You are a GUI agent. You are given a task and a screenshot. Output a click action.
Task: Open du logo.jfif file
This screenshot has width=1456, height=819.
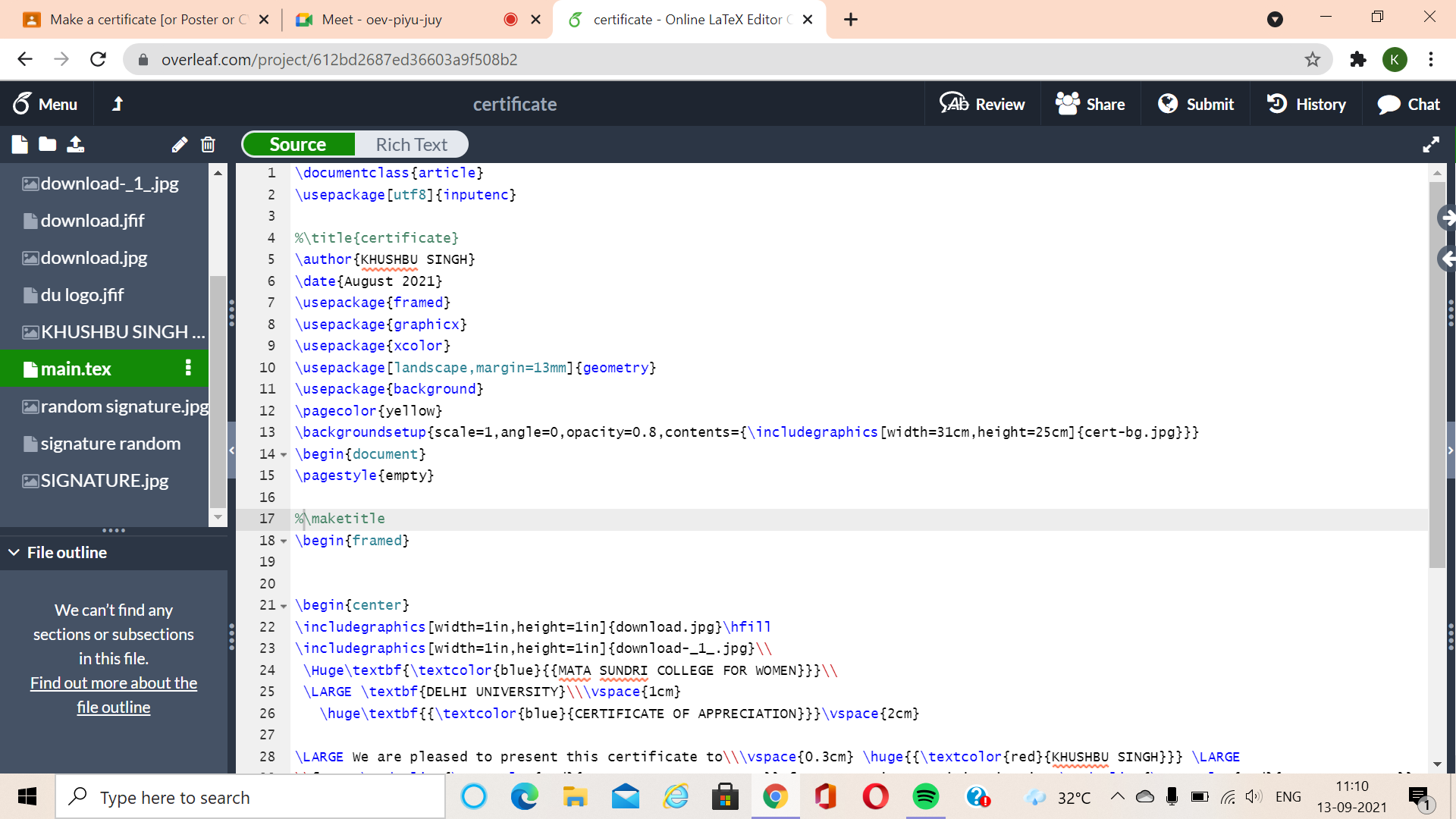[105, 295]
